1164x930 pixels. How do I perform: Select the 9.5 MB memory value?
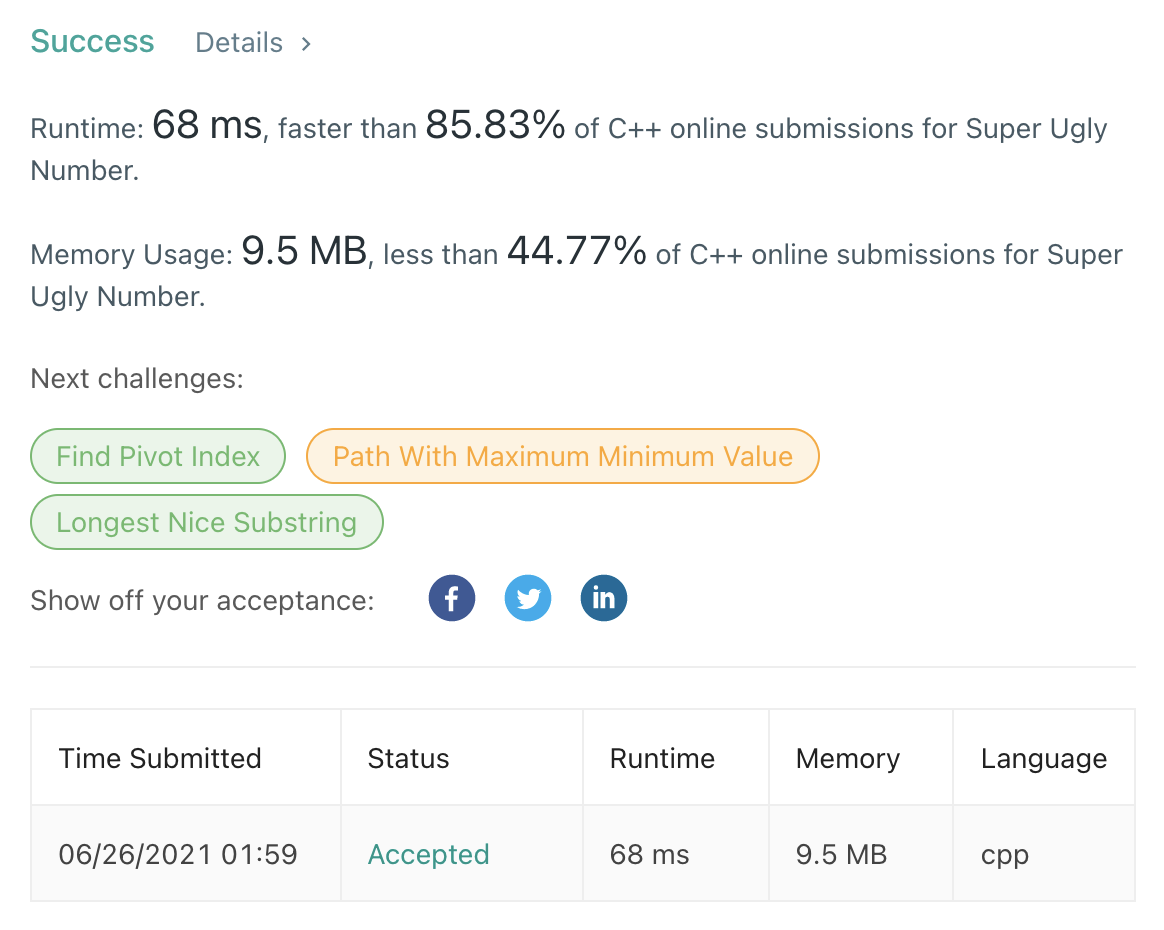coord(840,854)
